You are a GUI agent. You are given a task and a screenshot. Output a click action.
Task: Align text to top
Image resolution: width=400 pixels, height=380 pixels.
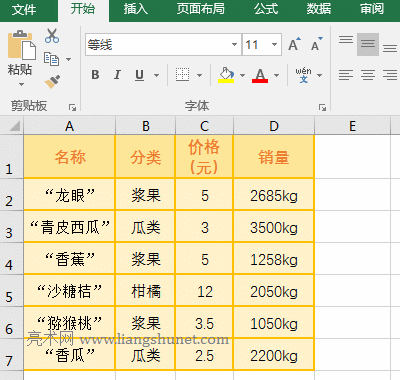point(346,41)
